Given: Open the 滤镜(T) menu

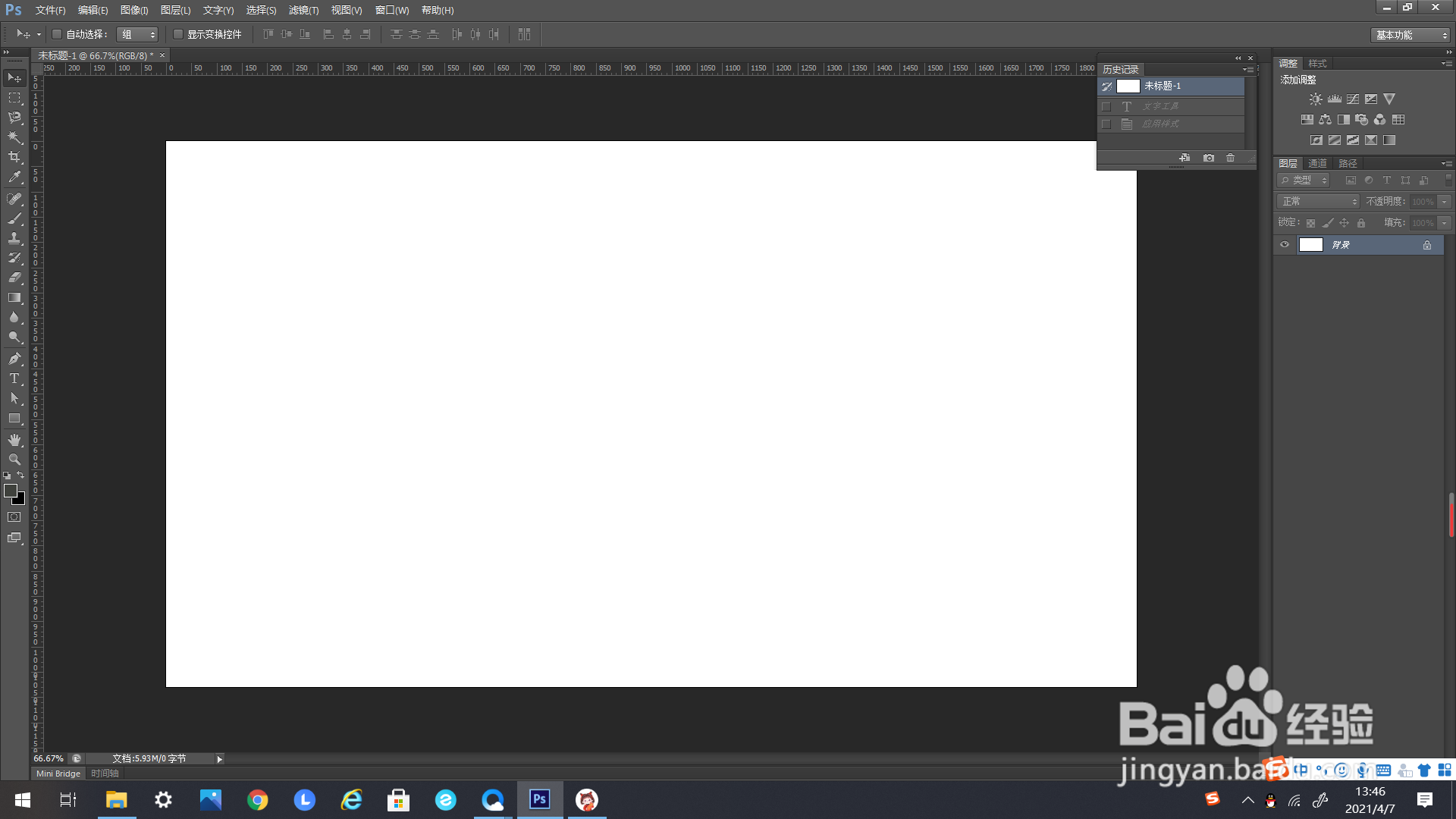Looking at the screenshot, I should tap(303, 10).
